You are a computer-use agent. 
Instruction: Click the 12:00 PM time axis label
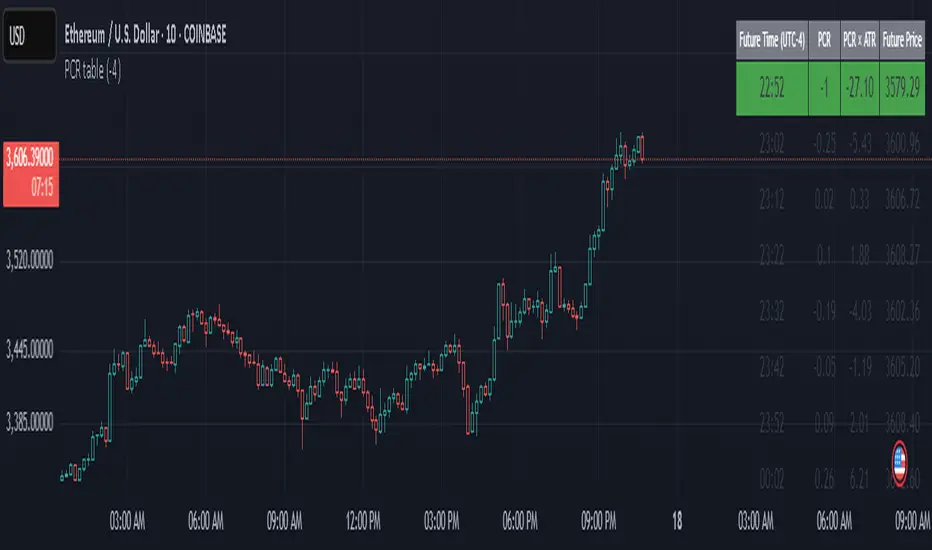click(363, 522)
